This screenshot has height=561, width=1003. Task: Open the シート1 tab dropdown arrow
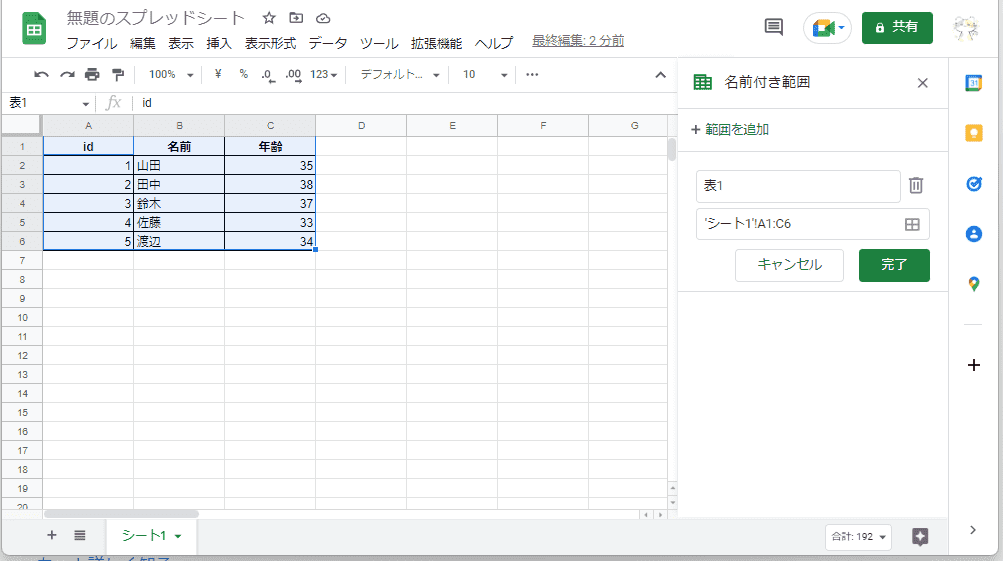point(178,536)
